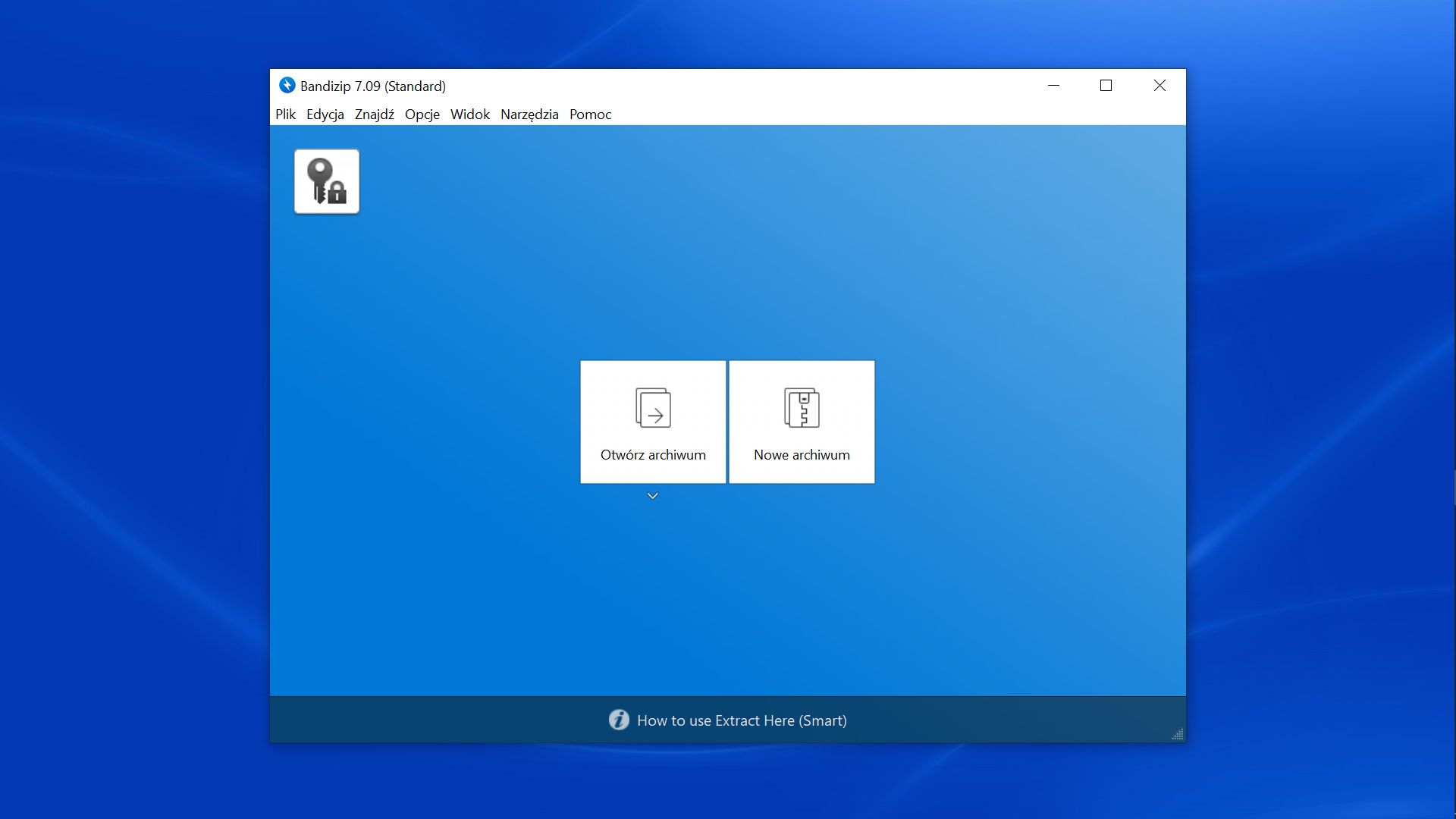Expand recent archives chevron below Otwórz archiwum
1456x819 pixels.
pos(652,496)
